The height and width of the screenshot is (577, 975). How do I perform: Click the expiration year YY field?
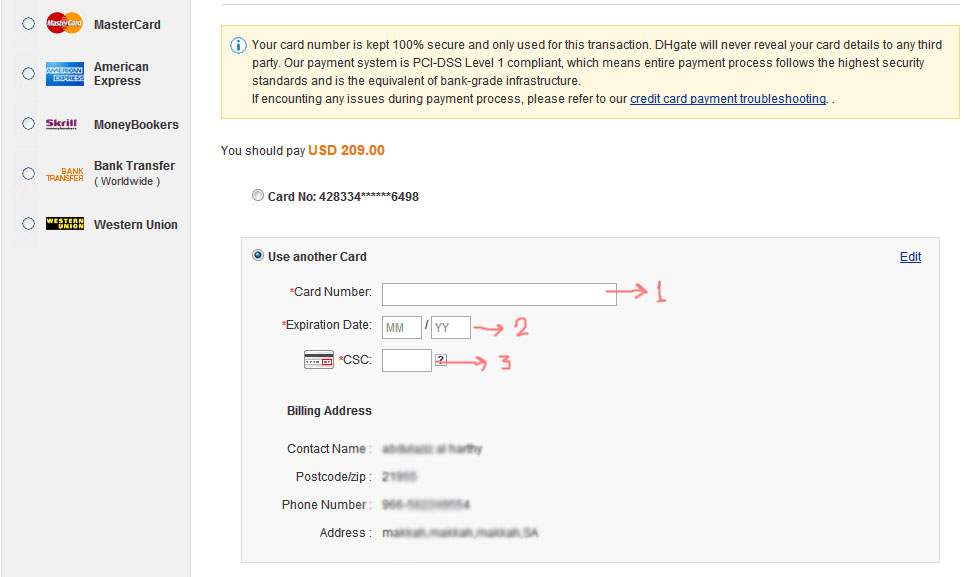pyautogui.click(x=450, y=327)
